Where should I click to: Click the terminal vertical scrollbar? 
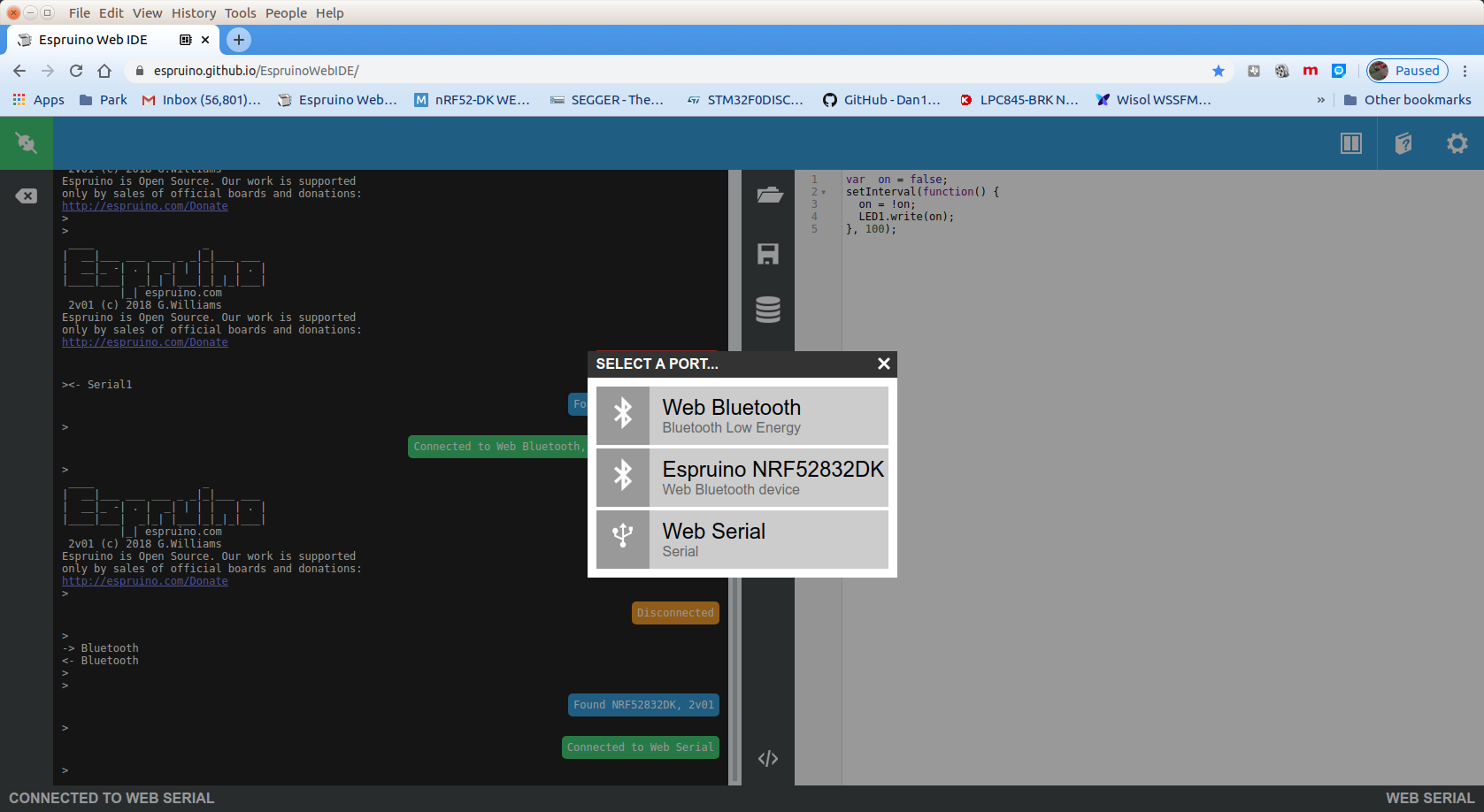pos(734,681)
